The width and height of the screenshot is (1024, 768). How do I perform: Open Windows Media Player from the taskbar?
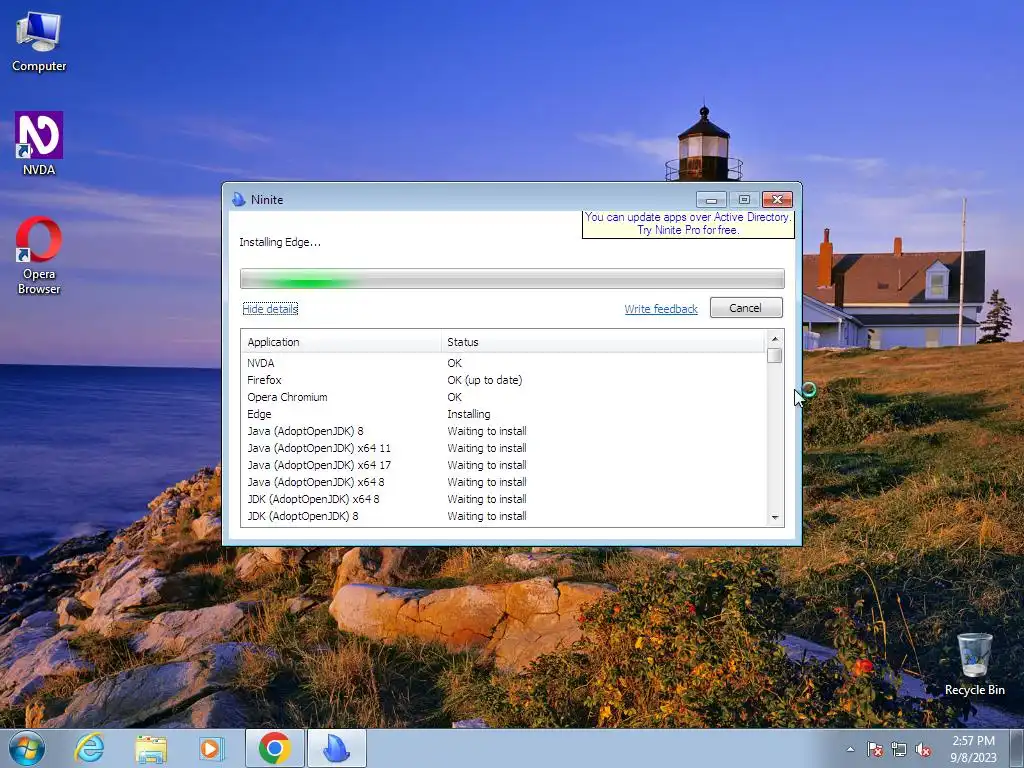coord(211,748)
